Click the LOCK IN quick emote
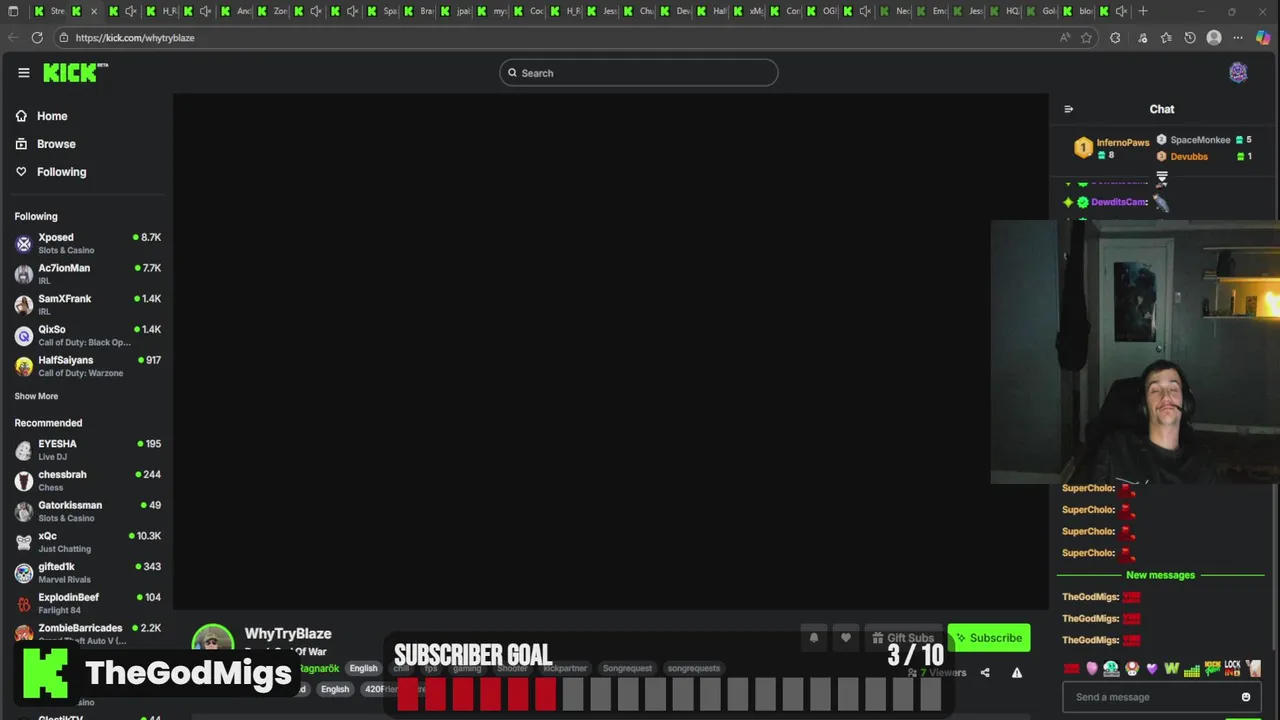Viewport: 1280px width, 720px height. (x=1233, y=668)
